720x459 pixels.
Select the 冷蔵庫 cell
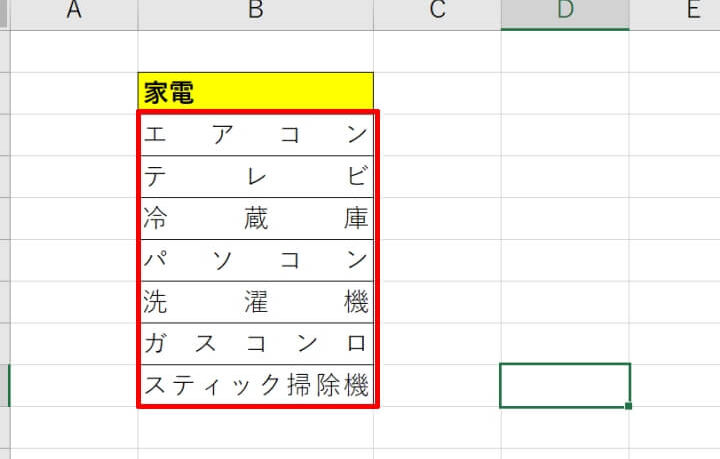pos(256,218)
